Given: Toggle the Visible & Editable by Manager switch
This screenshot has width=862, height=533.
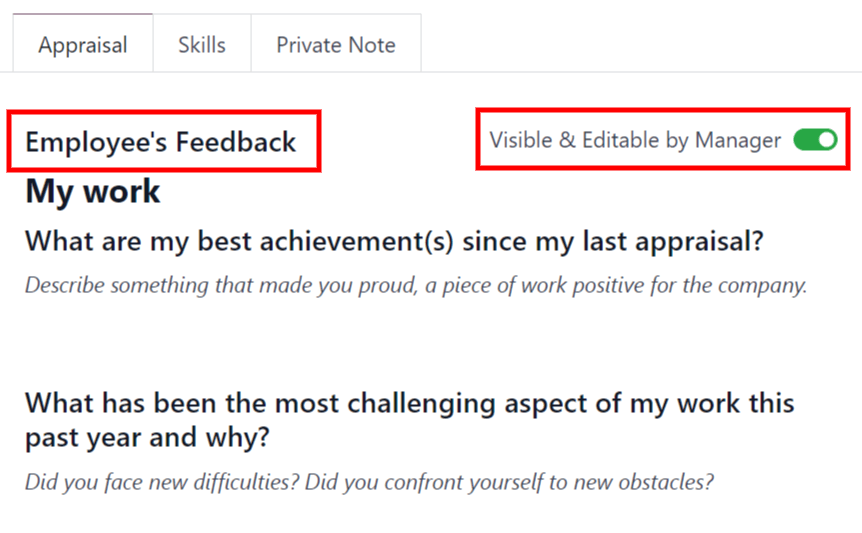Looking at the screenshot, I should [x=815, y=140].
